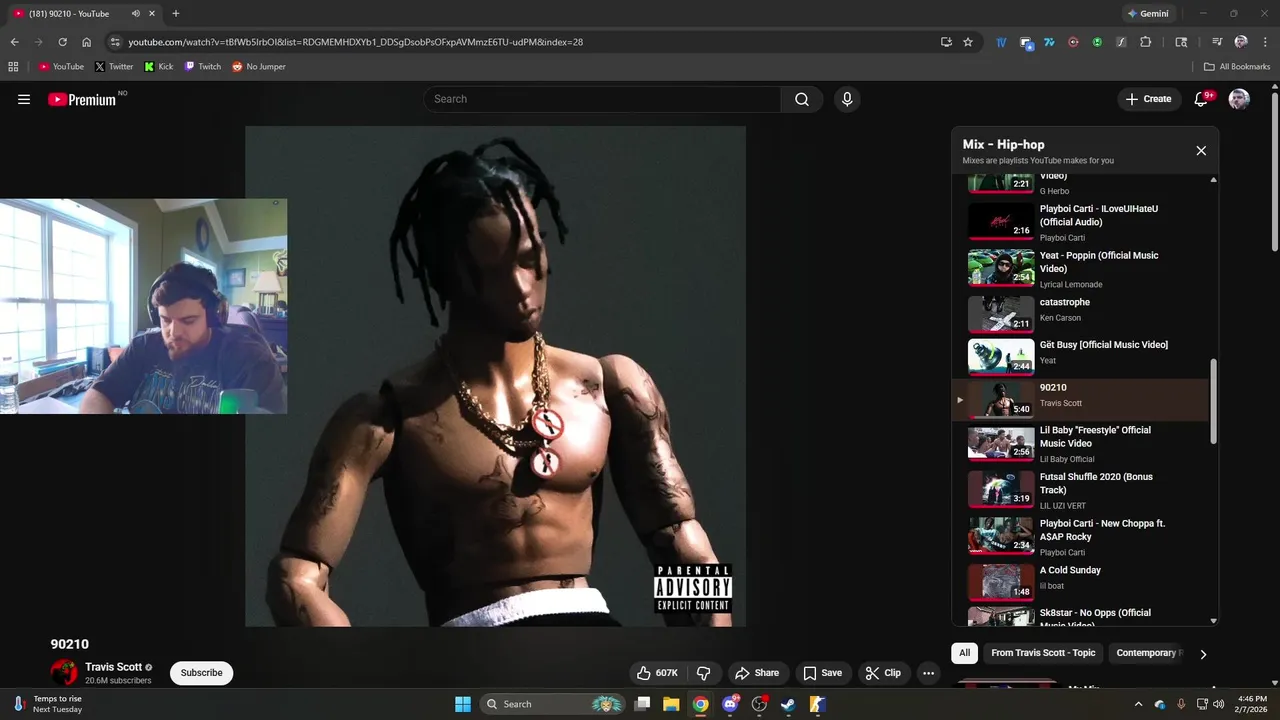Show hidden system tray icons
Image resolution: width=1280 pixels, height=720 pixels.
(1138, 704)
